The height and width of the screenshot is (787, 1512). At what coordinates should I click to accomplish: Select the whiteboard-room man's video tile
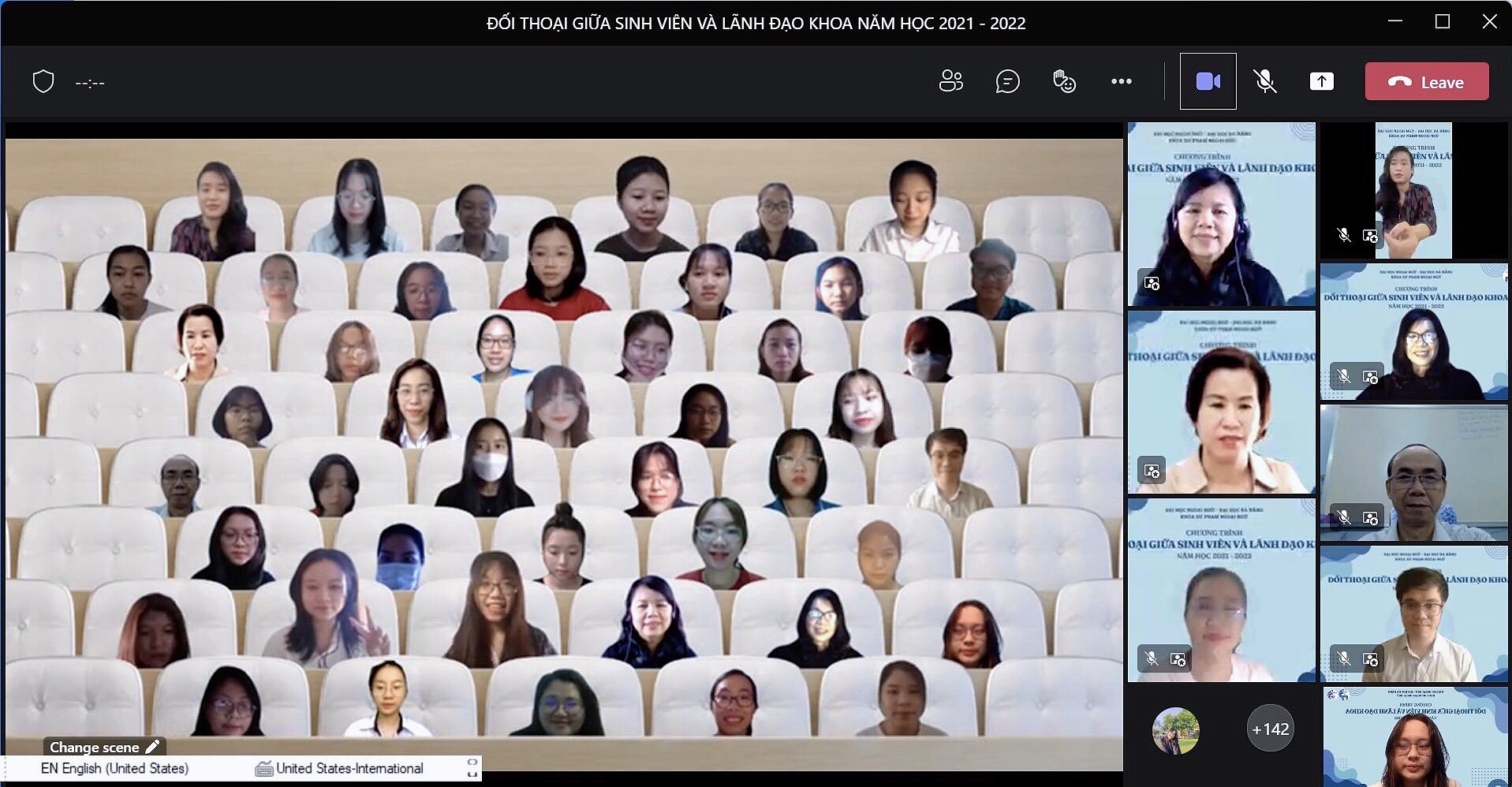(x=1414, y=473)
